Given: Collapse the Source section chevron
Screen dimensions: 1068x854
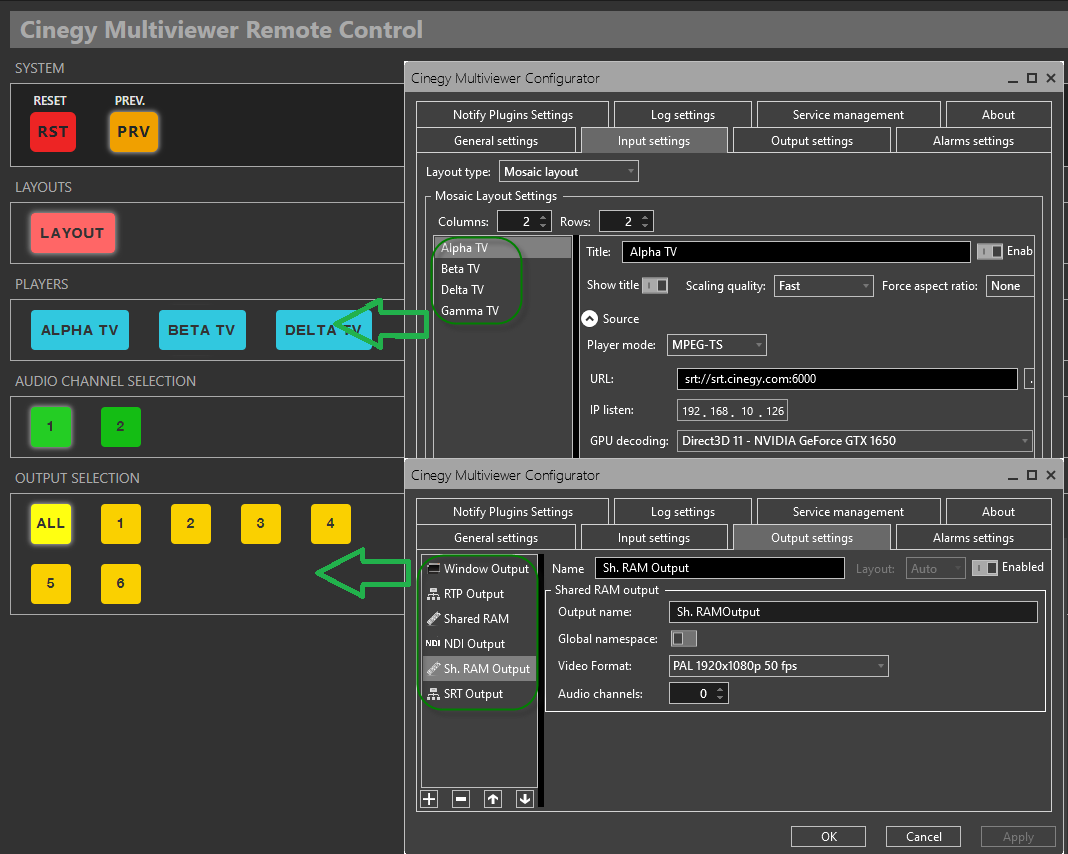Looking at the screenshot, I should 588,319.
